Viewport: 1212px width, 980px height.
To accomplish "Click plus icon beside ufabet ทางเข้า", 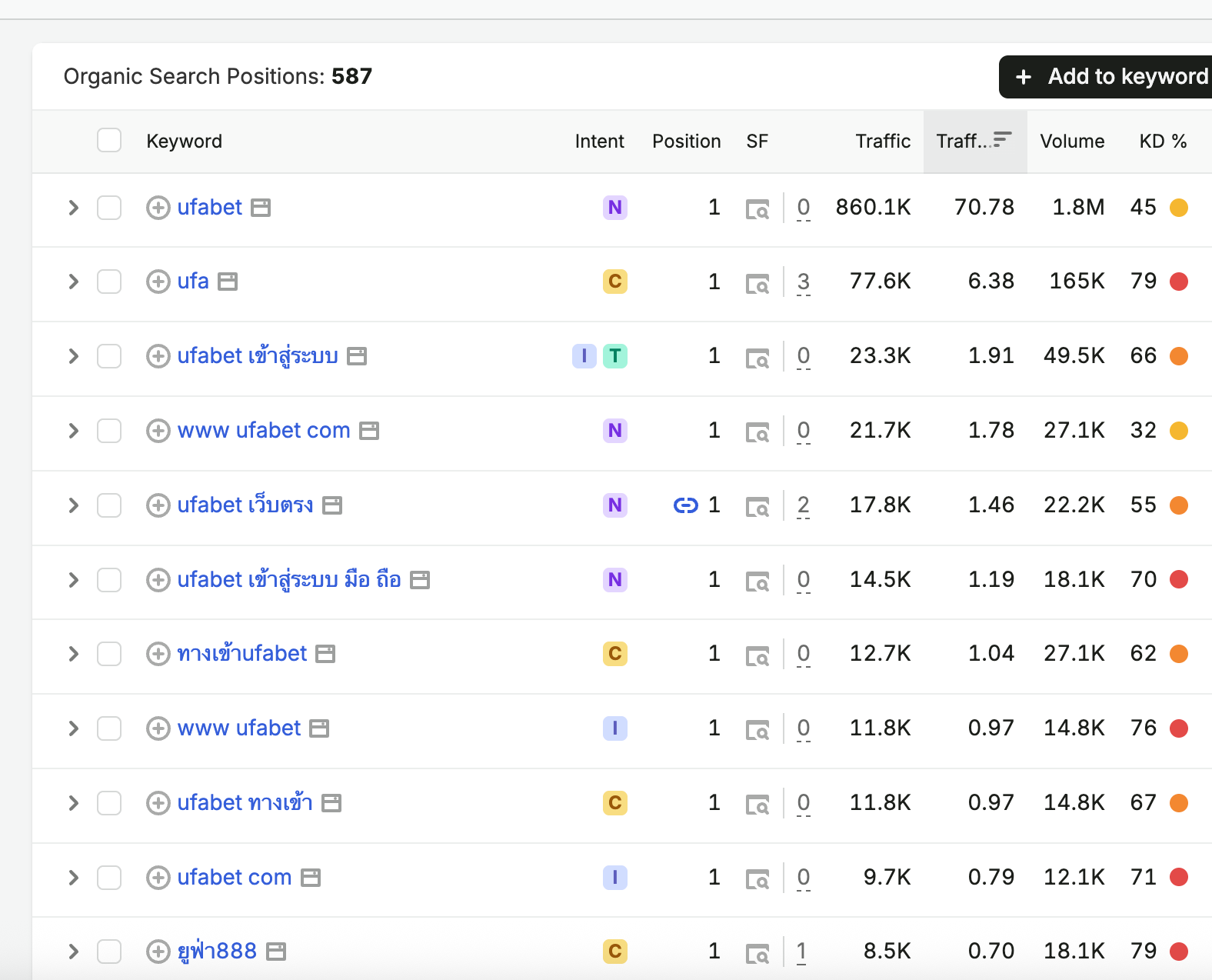I will [158, 803].
